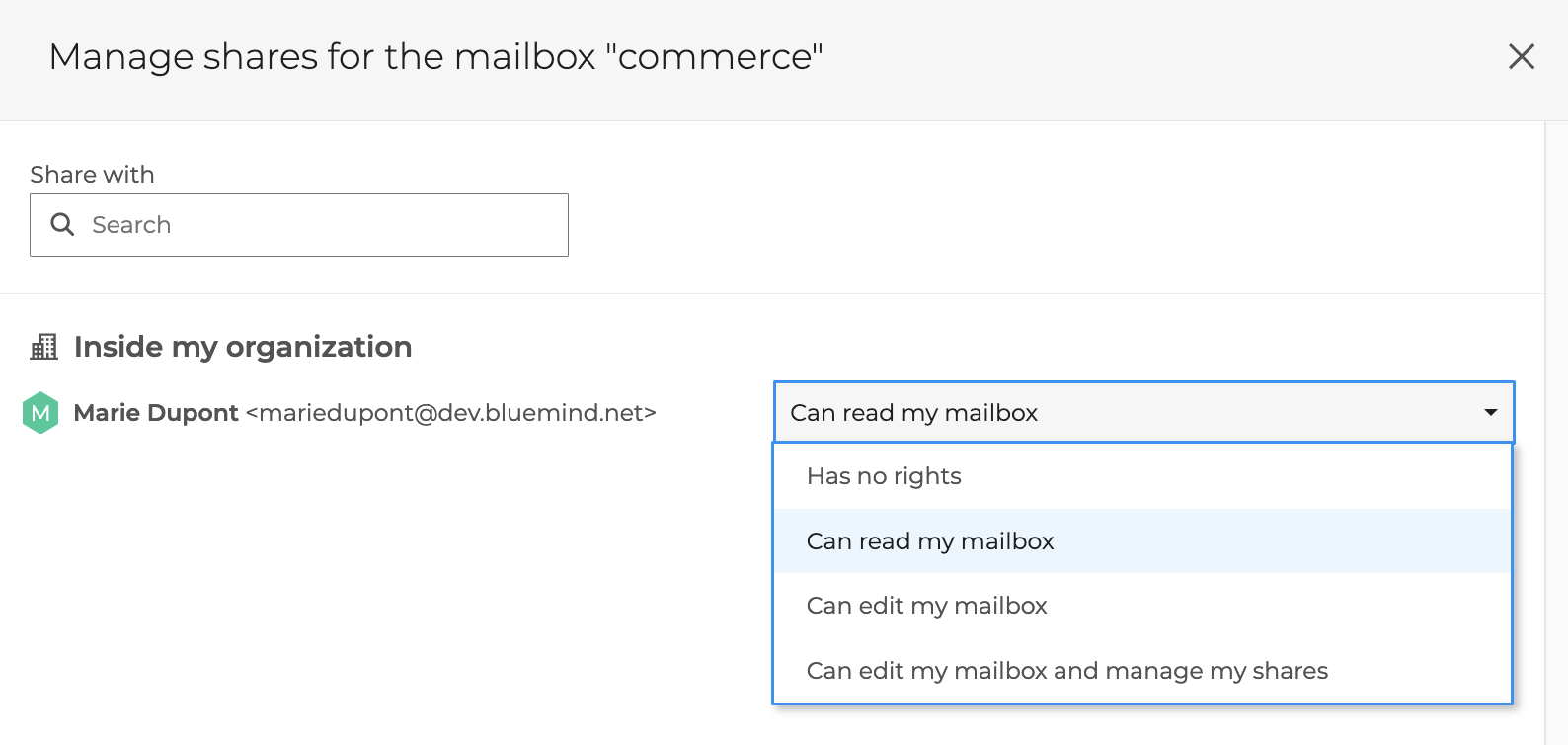Click the dropdown caret arrow
This screenshot has height=745, width=1568.
(x=1490, y=412)
